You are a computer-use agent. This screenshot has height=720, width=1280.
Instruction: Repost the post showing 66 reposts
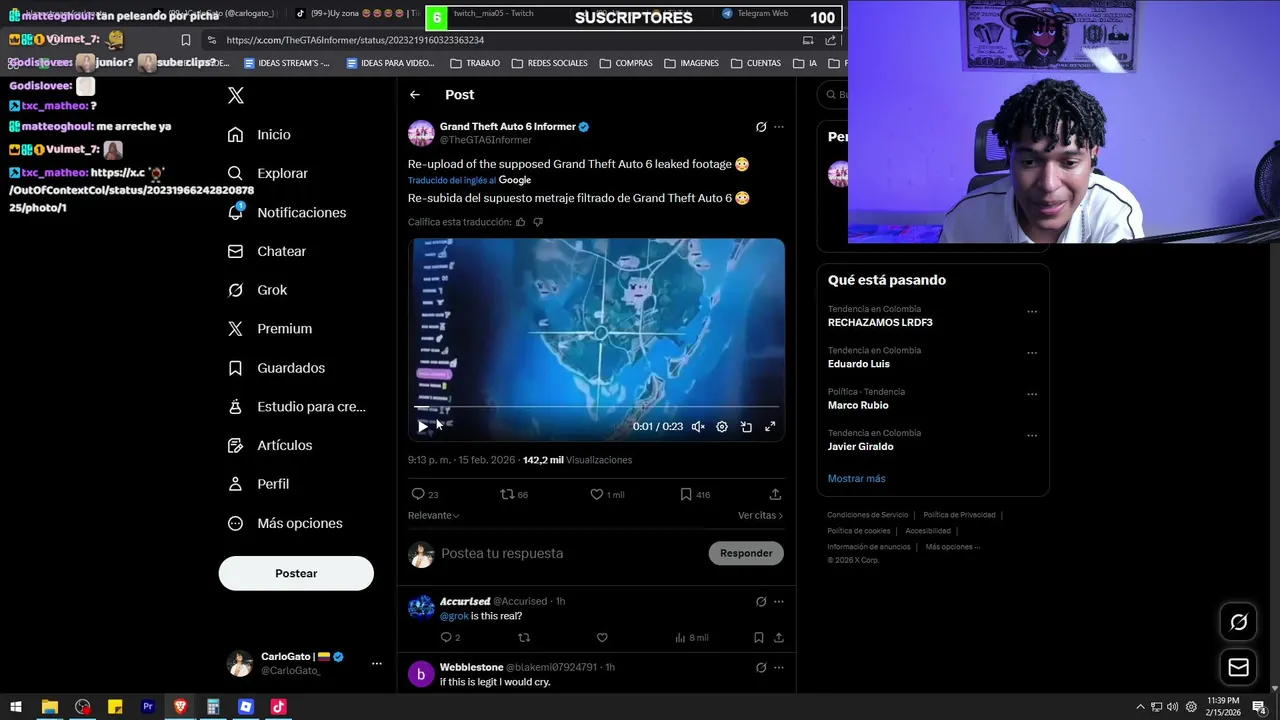pos(514,494)
